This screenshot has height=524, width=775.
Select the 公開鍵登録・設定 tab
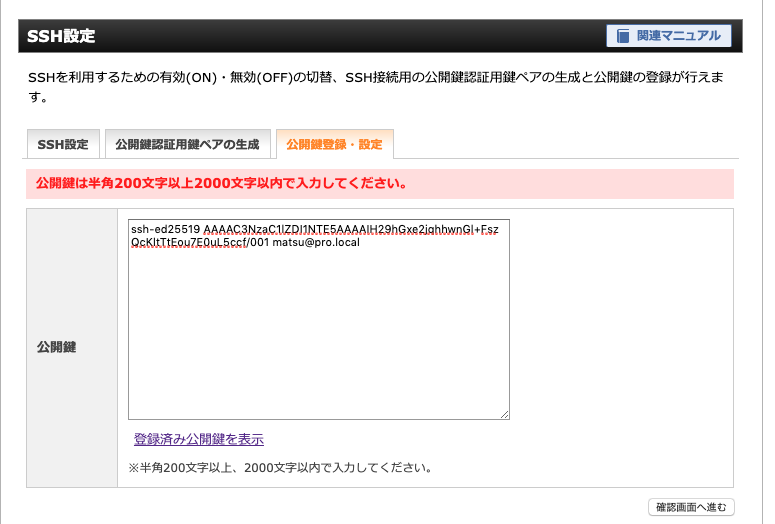click(x=335, y=144)
